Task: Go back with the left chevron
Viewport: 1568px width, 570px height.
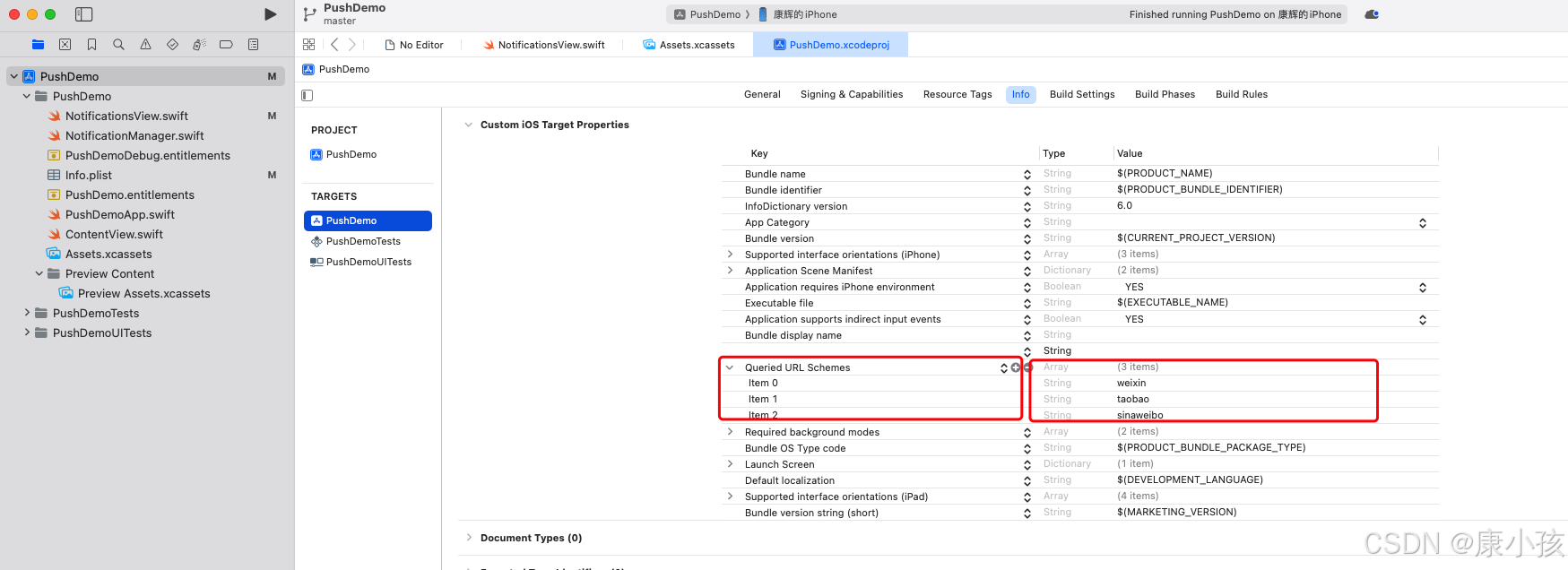Action: click(334, 44)
